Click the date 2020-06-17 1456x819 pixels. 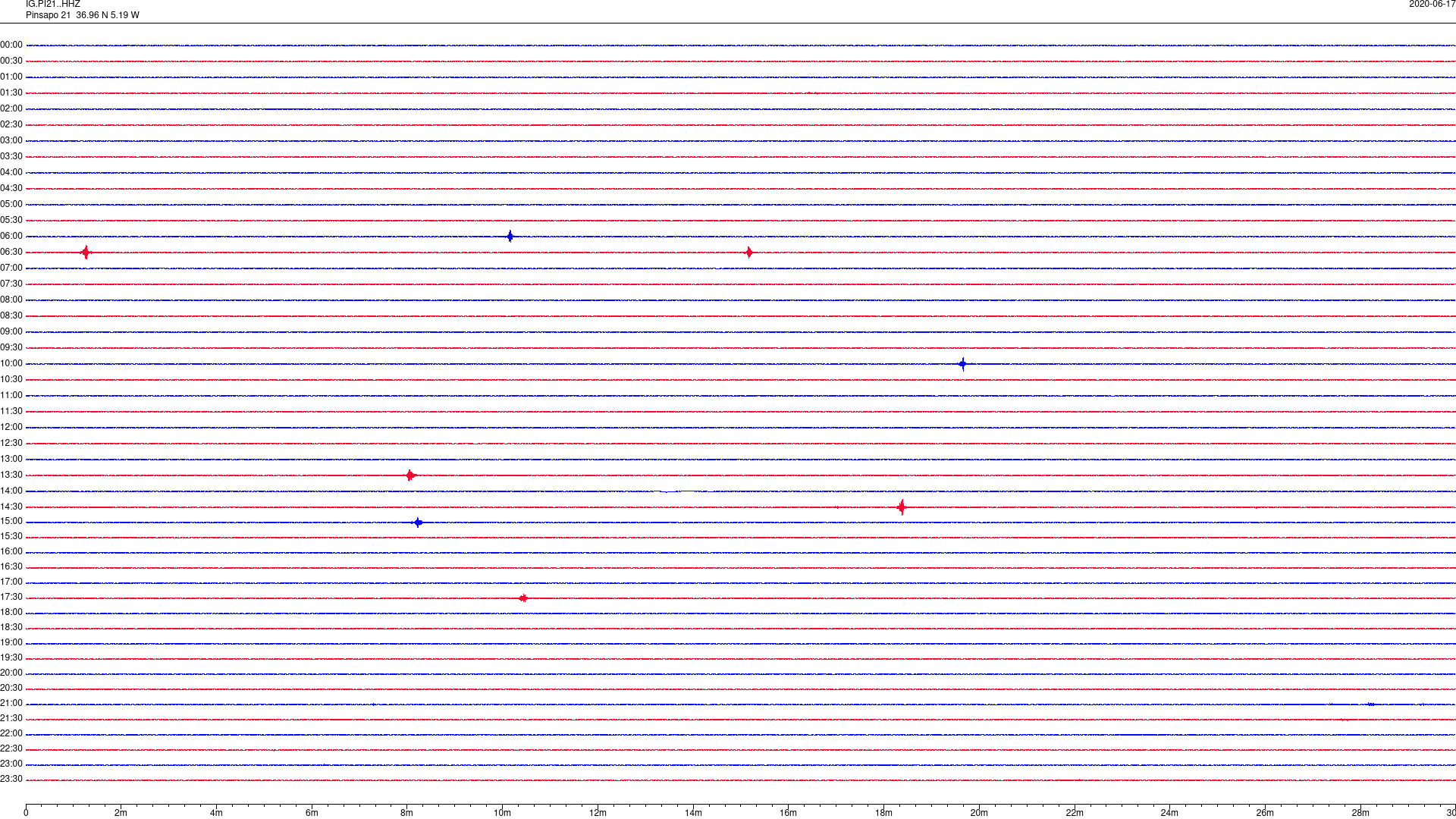(x=1432, y=5)
